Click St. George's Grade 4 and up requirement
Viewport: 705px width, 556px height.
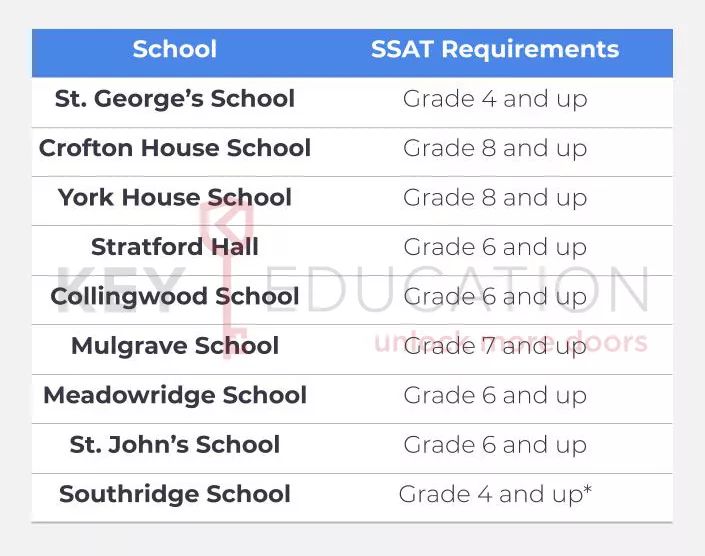(x=495, y=99)
